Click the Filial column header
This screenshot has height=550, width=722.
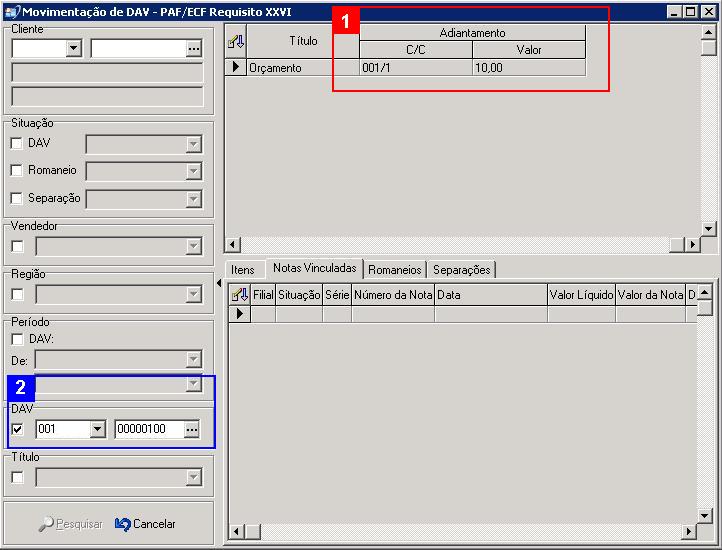pyautogui.click(x=263, y=295)
